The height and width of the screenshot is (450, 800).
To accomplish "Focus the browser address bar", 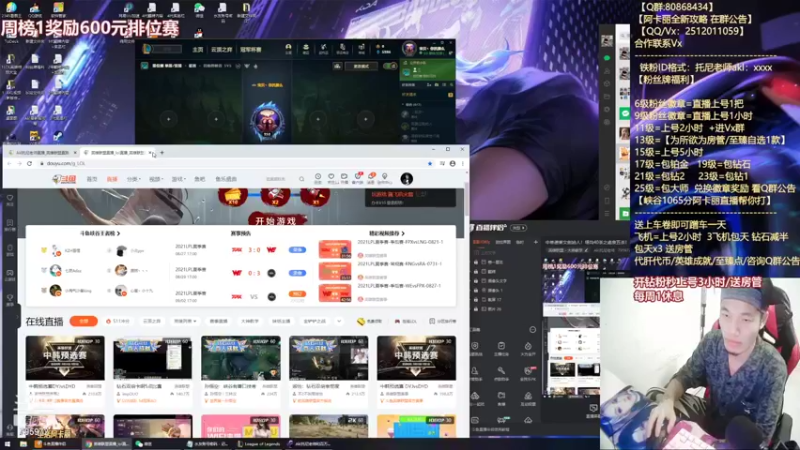I will (x=232, y=164).
